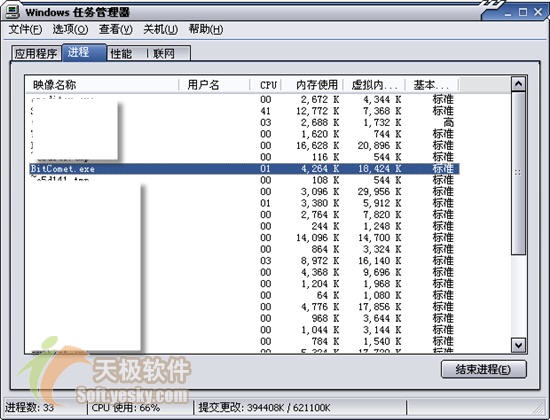Click the virtual memory value 1,732 K
The height and width of the screenshot is (420, 550).
pyautogui.click(x=382, y=122)
